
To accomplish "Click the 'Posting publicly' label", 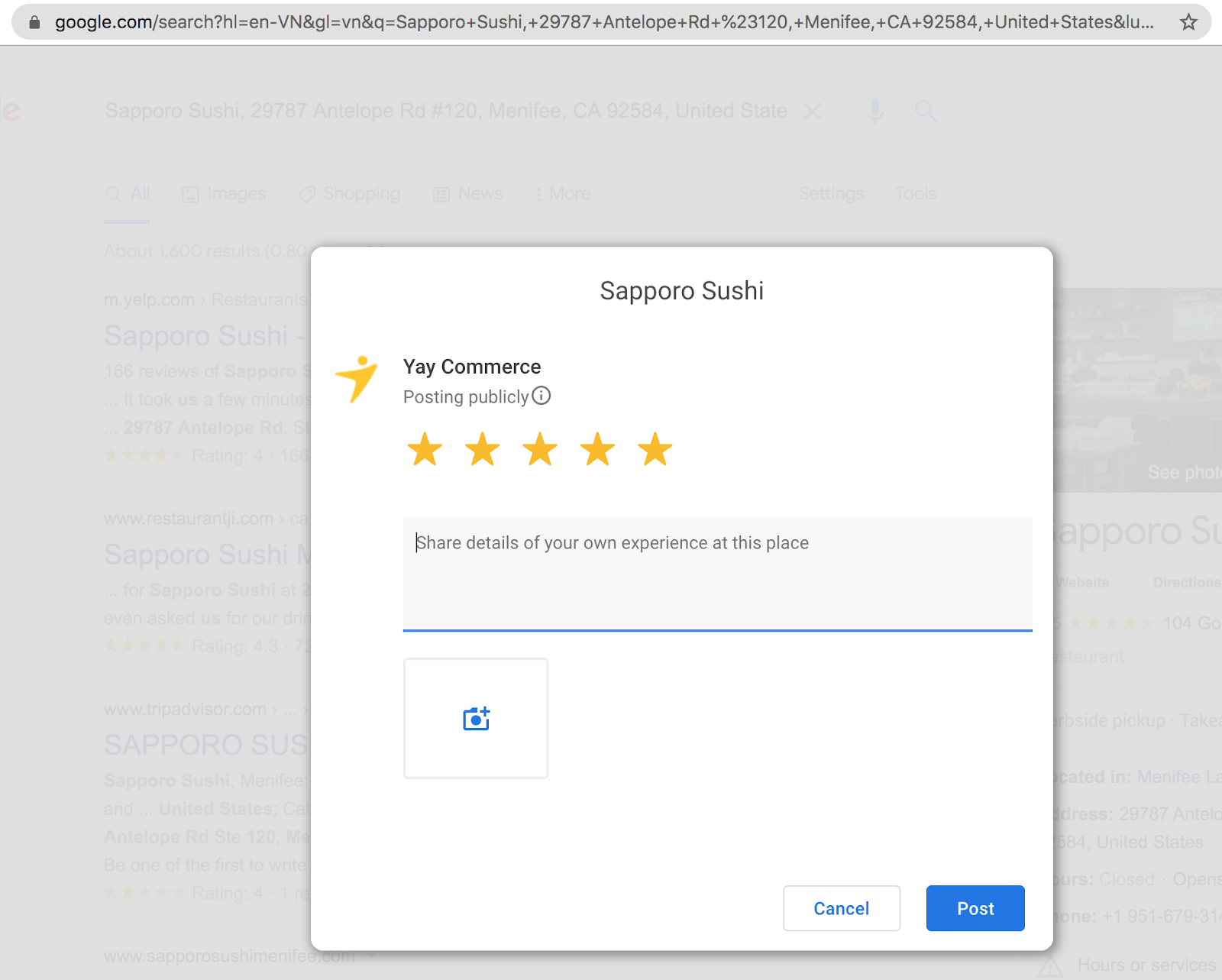I will click(x=466, y=396).
